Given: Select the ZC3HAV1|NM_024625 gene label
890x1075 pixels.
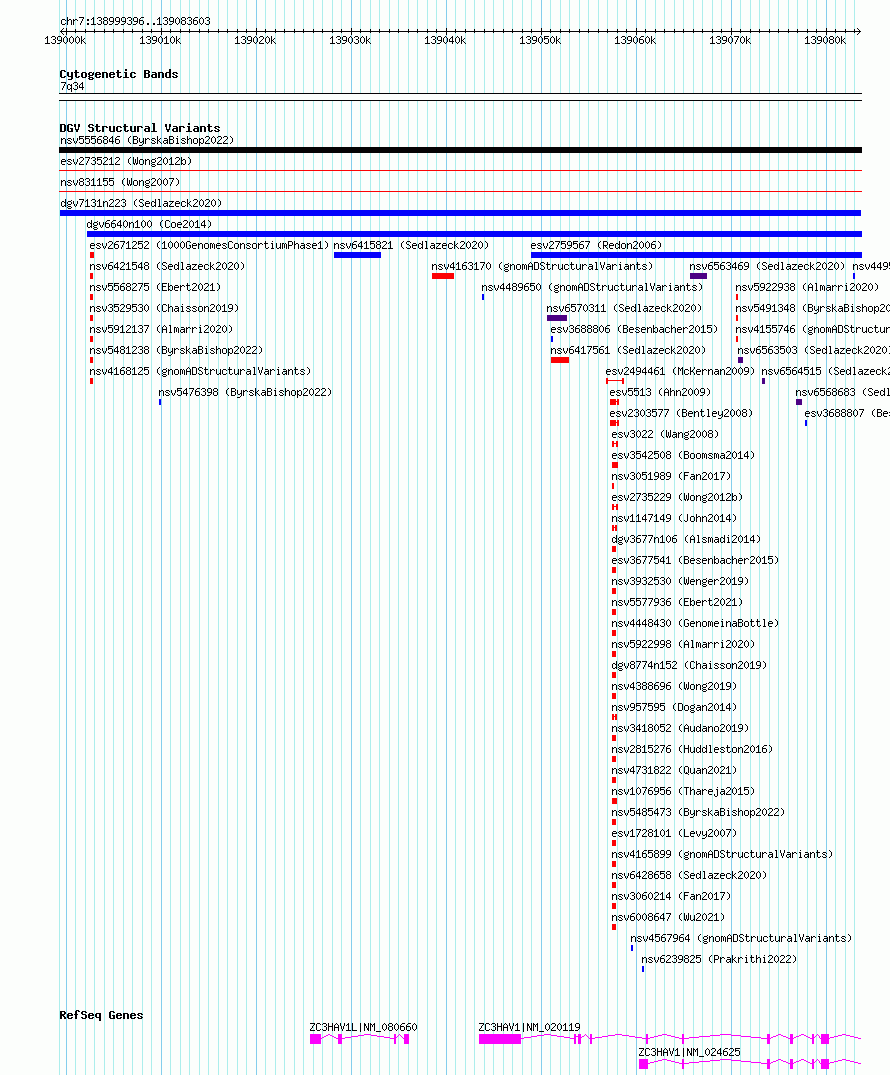Looking at the screenshot, I should point(690,1052).
